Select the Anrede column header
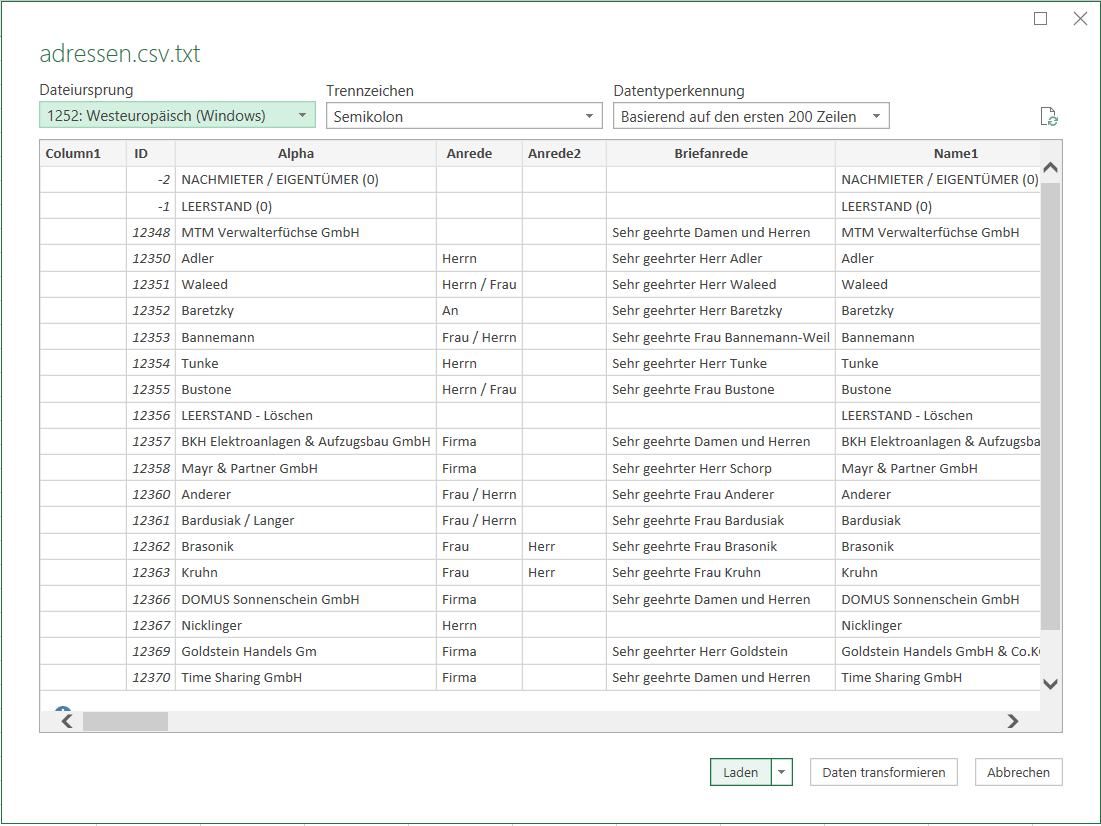This screenshot has width=1101, height=826. [x=480, y=153]
